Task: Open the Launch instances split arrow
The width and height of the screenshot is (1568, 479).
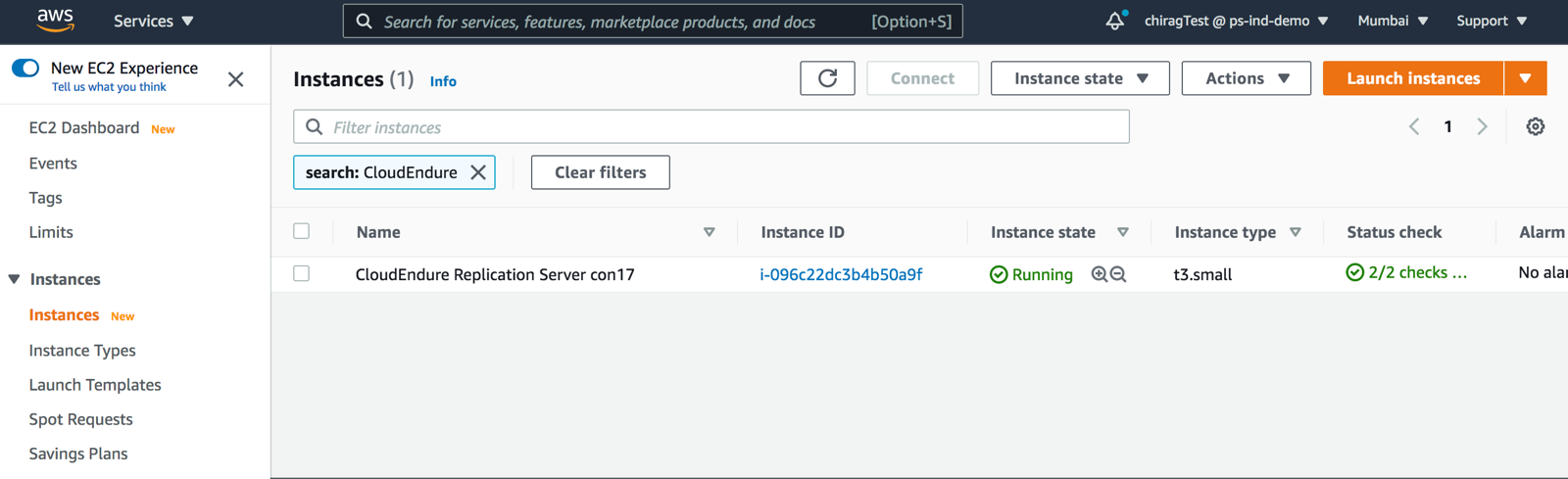Action: (x=1526, y=78)
